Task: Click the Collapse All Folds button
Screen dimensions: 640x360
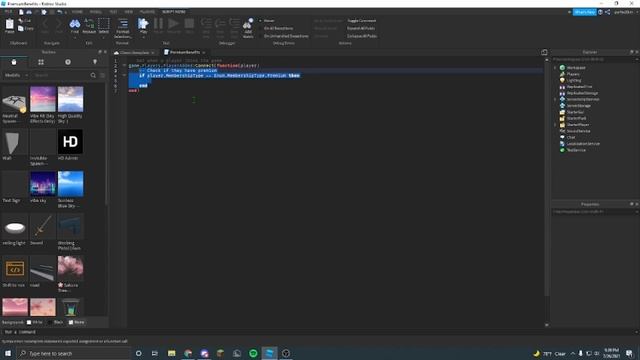Action: pyautogui.click(x=362, y=36)
